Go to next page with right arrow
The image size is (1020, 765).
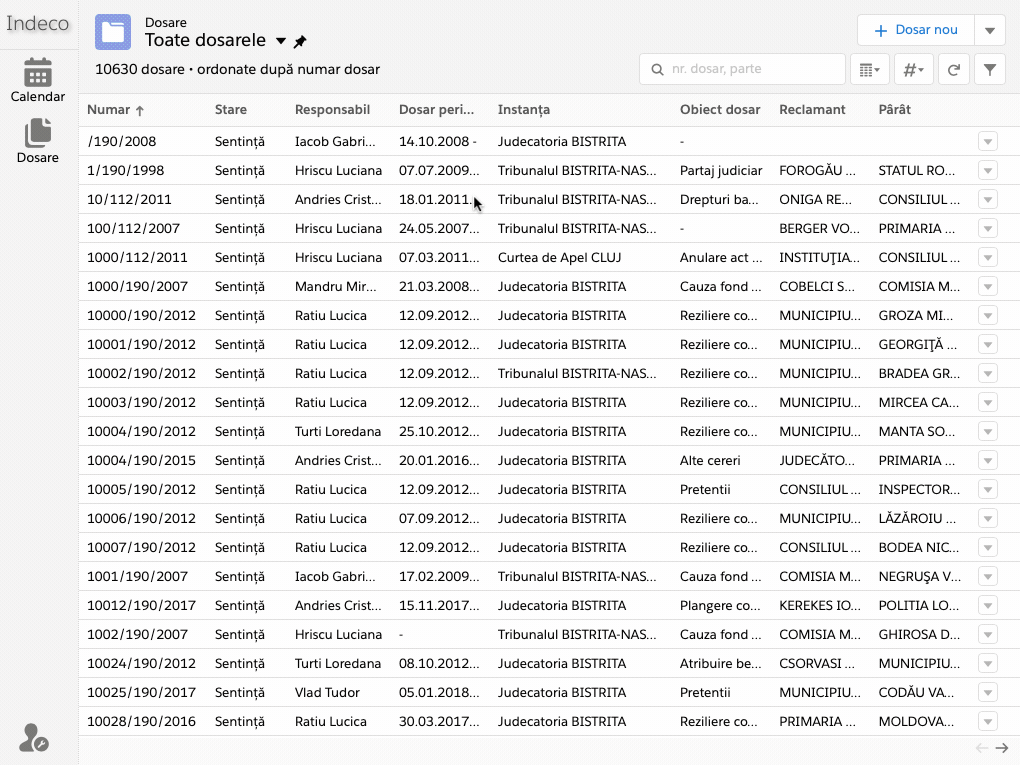click(x=1002, y=748)
